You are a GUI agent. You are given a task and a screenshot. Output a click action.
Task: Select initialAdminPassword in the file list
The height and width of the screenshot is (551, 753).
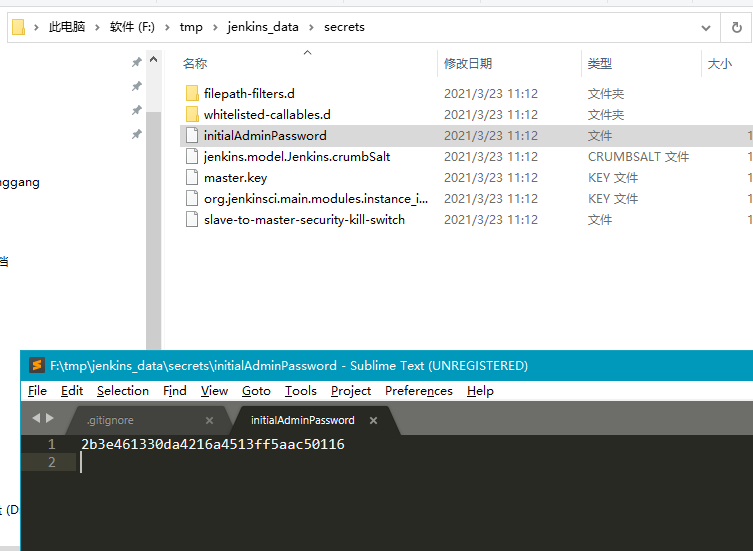265,135
